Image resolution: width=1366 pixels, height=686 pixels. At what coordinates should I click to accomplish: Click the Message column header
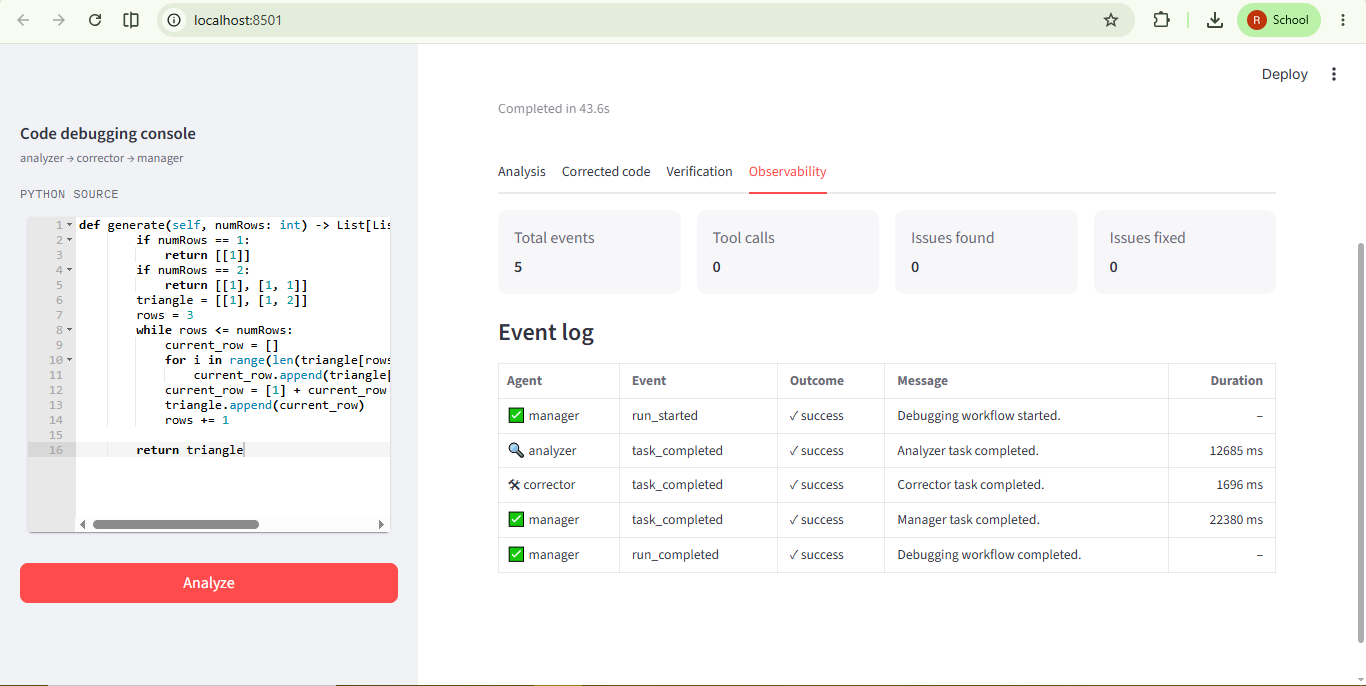coord(1026,380)
